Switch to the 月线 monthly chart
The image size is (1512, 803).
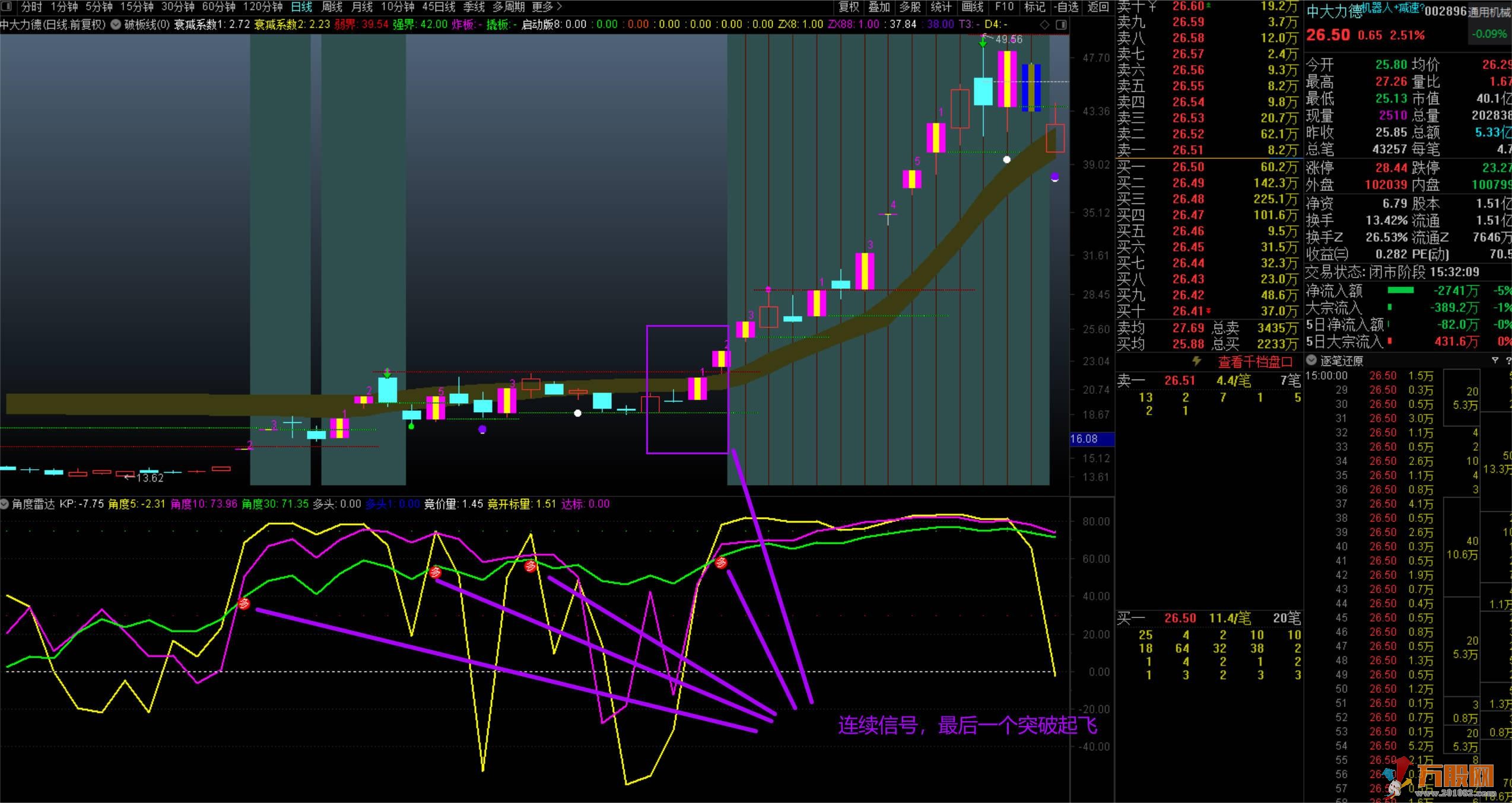[362, 7]
